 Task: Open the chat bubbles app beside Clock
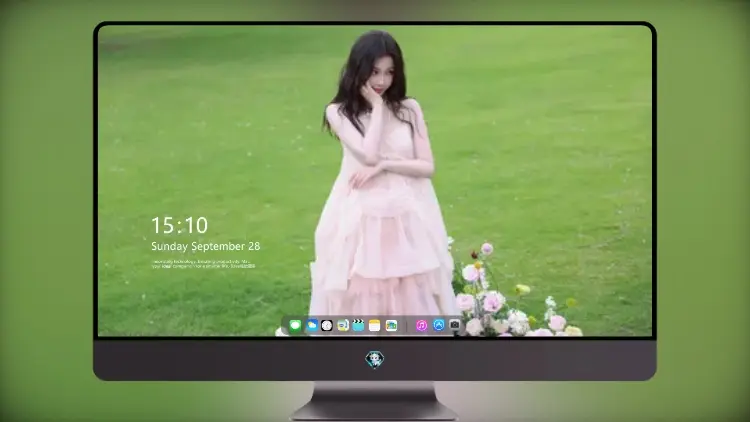click(x=343, y=326)
